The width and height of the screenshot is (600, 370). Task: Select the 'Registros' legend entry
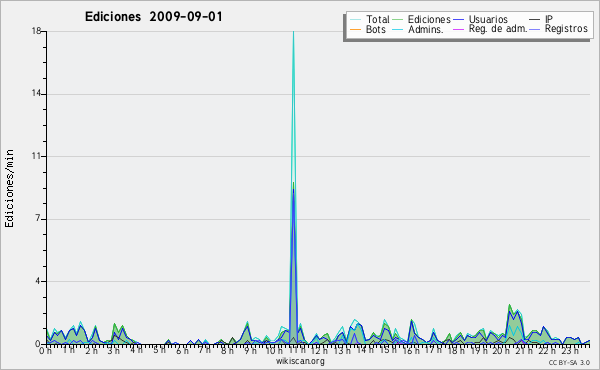point(566,29)
